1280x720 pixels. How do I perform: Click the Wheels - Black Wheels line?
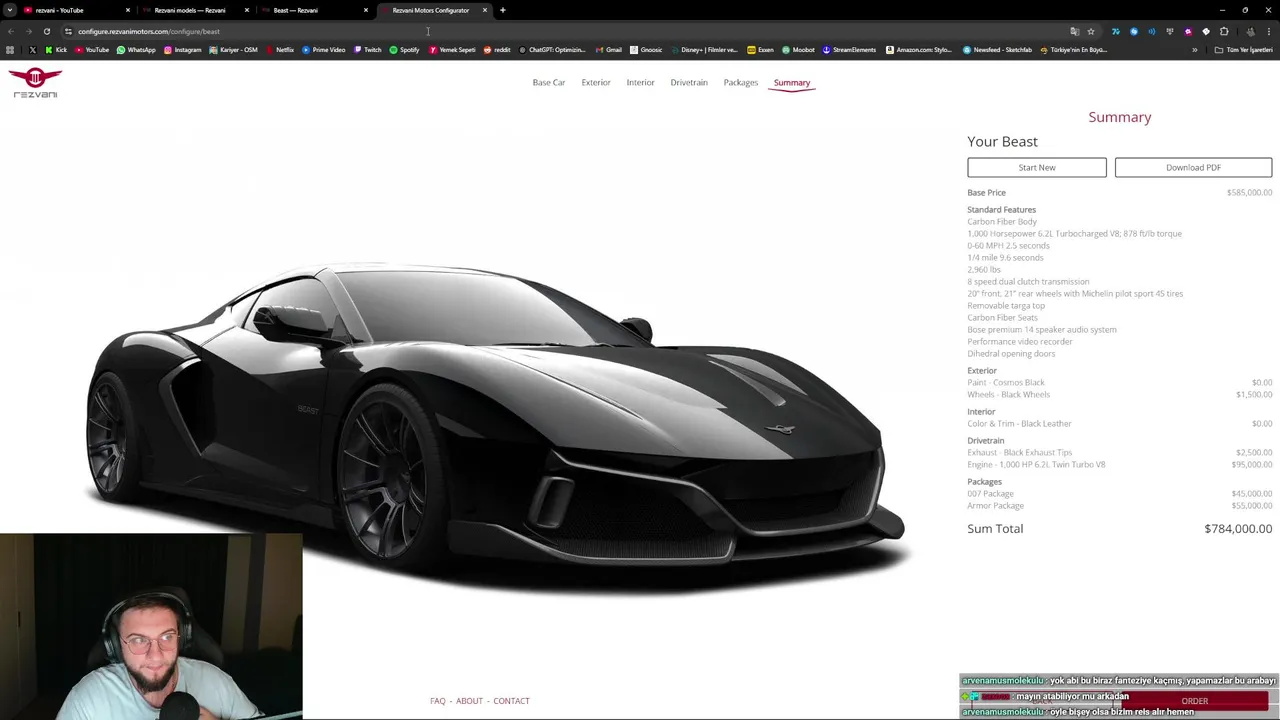pyautogui.click(x=1119, y=395)
